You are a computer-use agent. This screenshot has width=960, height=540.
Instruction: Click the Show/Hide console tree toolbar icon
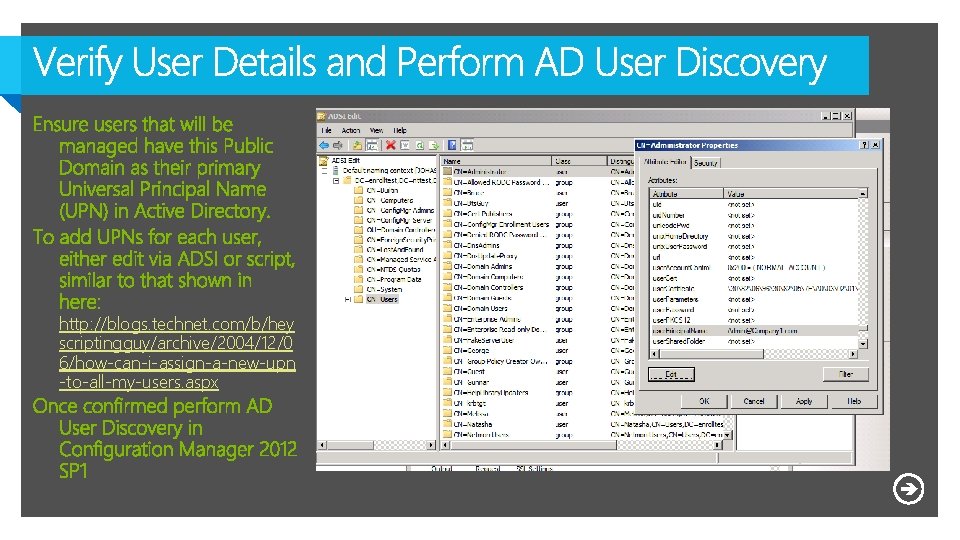(372, 145)
